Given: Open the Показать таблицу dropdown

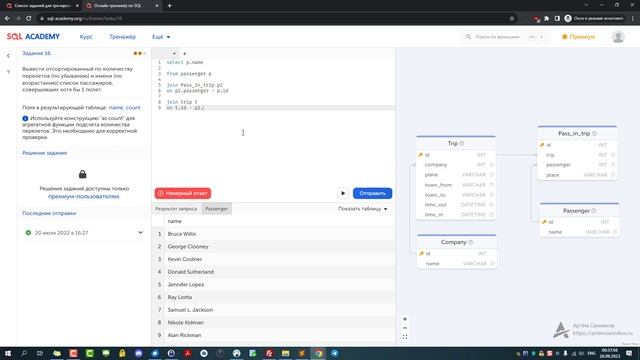Looking at the screenshot, I should (x=362, y=209).
